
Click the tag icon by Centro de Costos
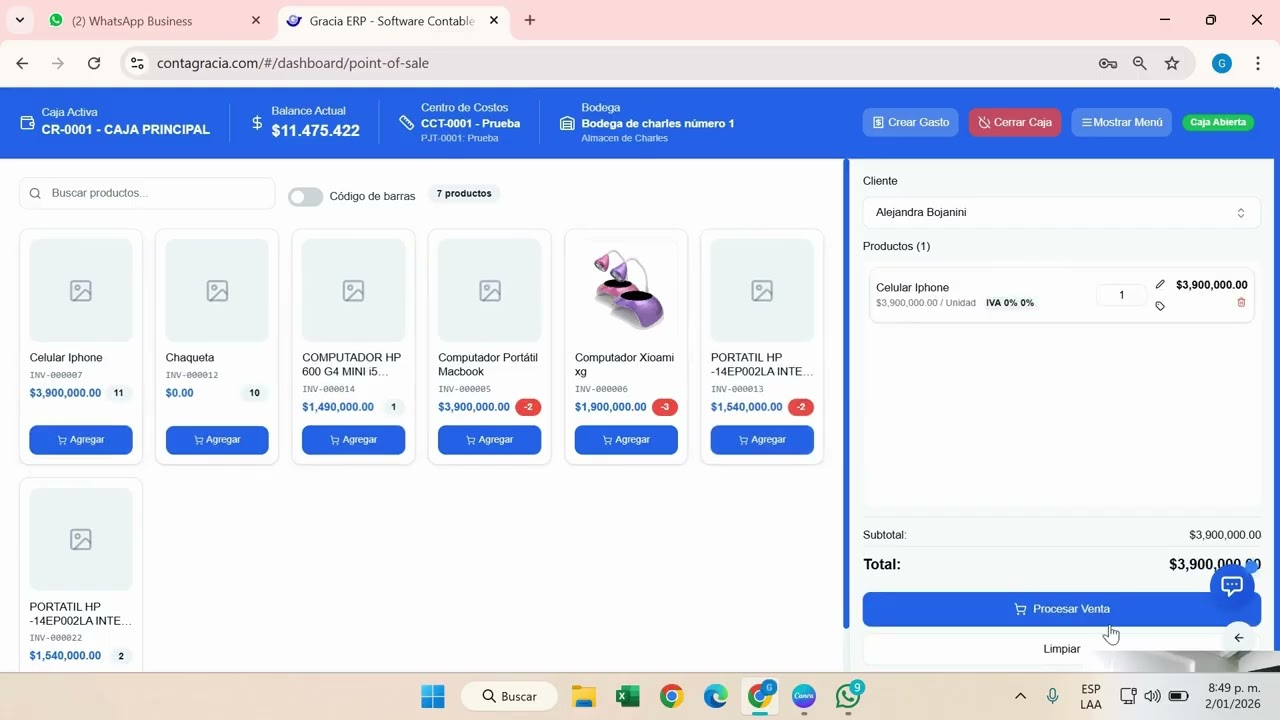pos(406,122)
